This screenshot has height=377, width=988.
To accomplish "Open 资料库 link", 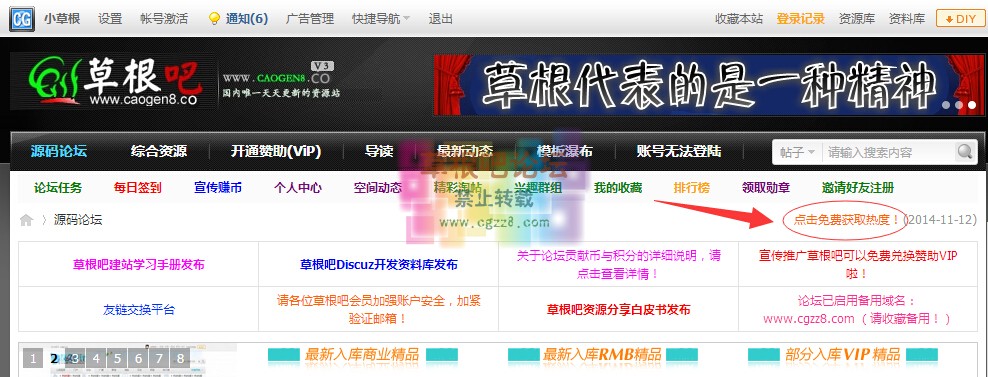I will (907, 18).
